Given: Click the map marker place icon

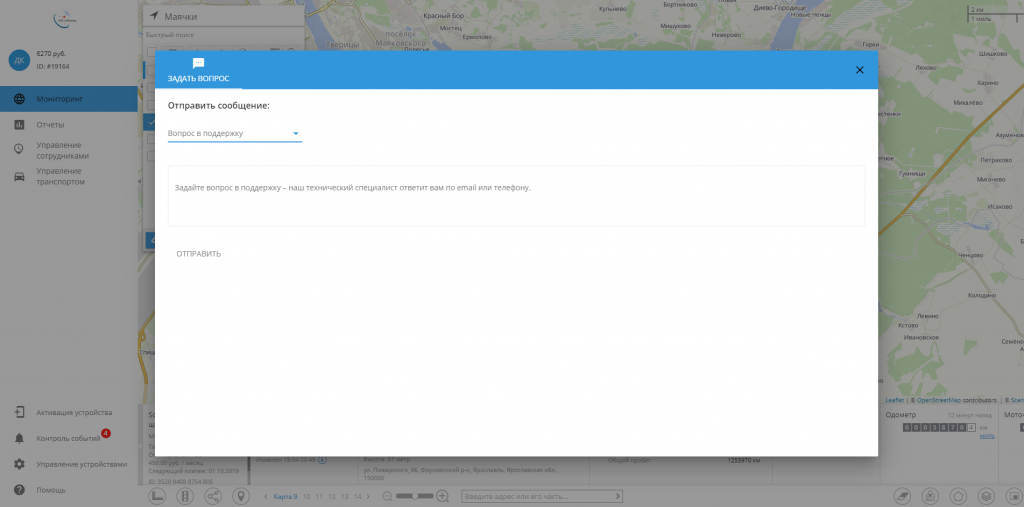Looking at the screenshot, I should pos(931,497).
